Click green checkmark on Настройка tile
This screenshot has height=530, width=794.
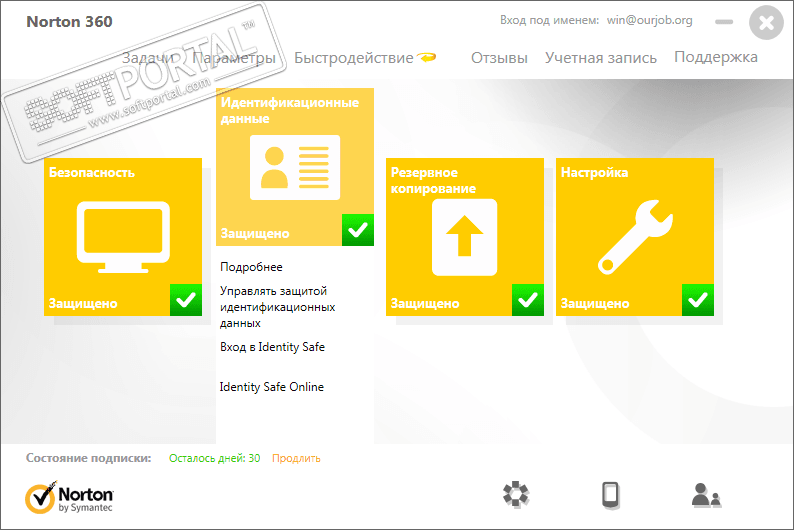698,300
